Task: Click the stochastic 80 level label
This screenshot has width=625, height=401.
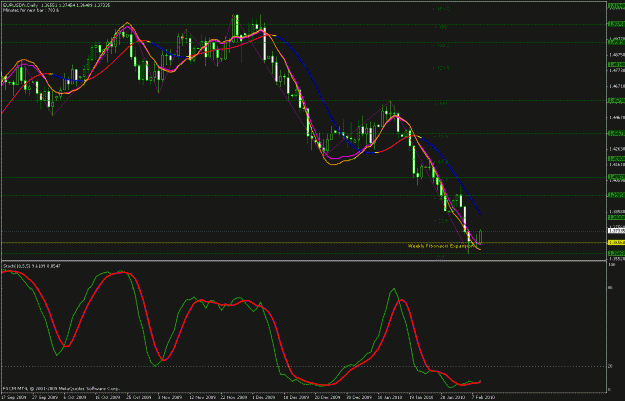Action: 610,287
